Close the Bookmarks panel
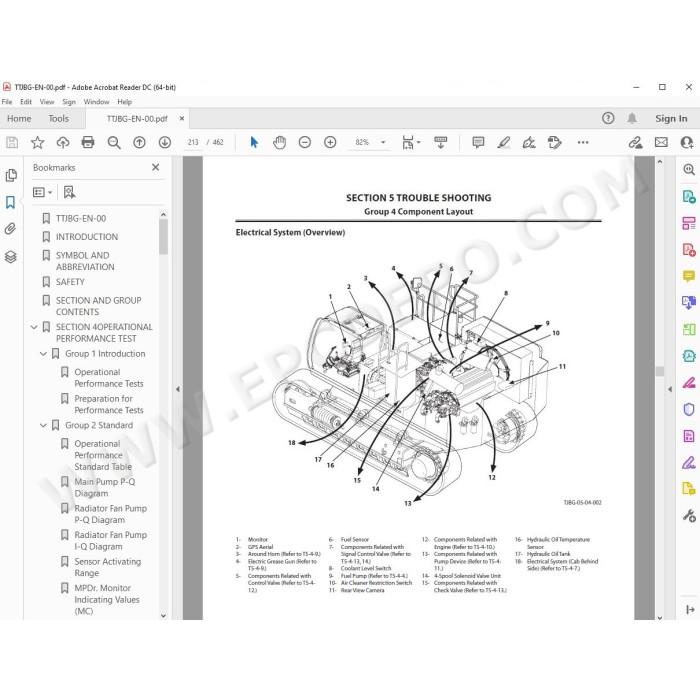This screenshot has width=700, height=700. (155, 167)
